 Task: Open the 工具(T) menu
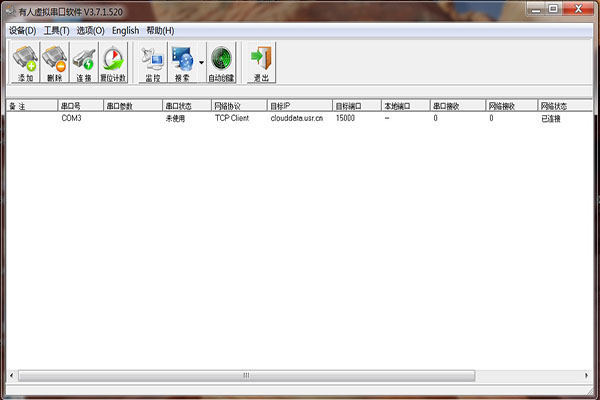tap(56, 31)
